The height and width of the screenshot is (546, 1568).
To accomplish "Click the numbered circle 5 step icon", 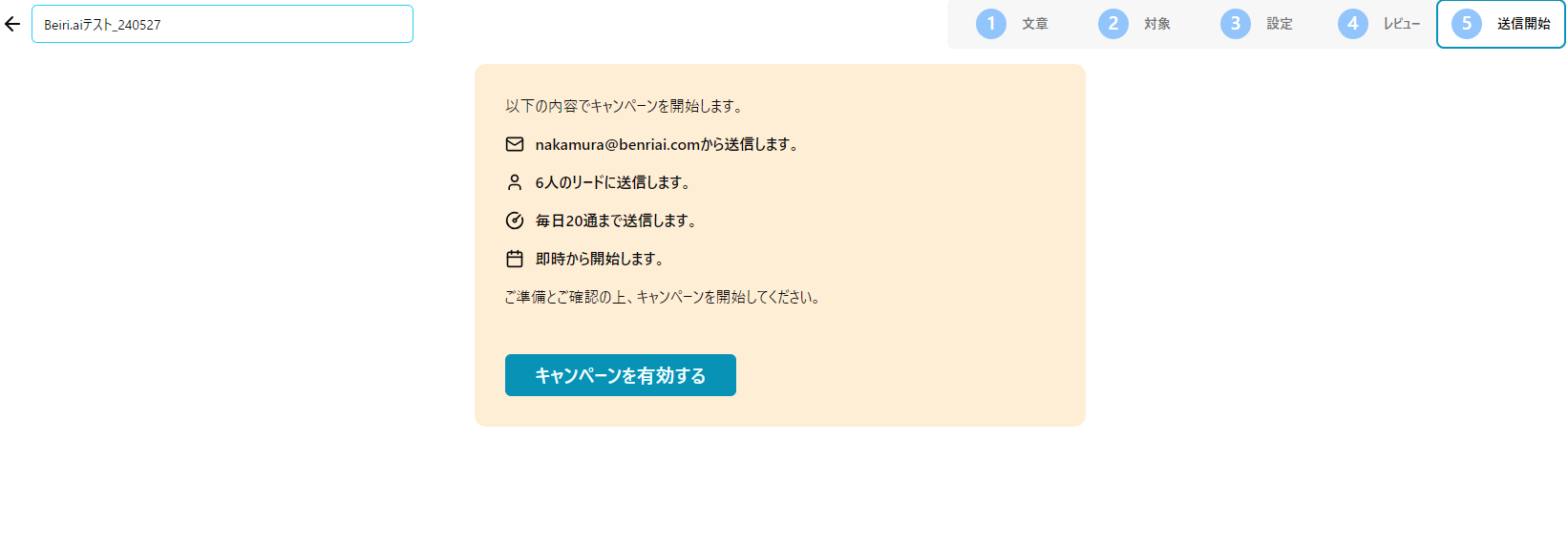I will coord(1467,24).
